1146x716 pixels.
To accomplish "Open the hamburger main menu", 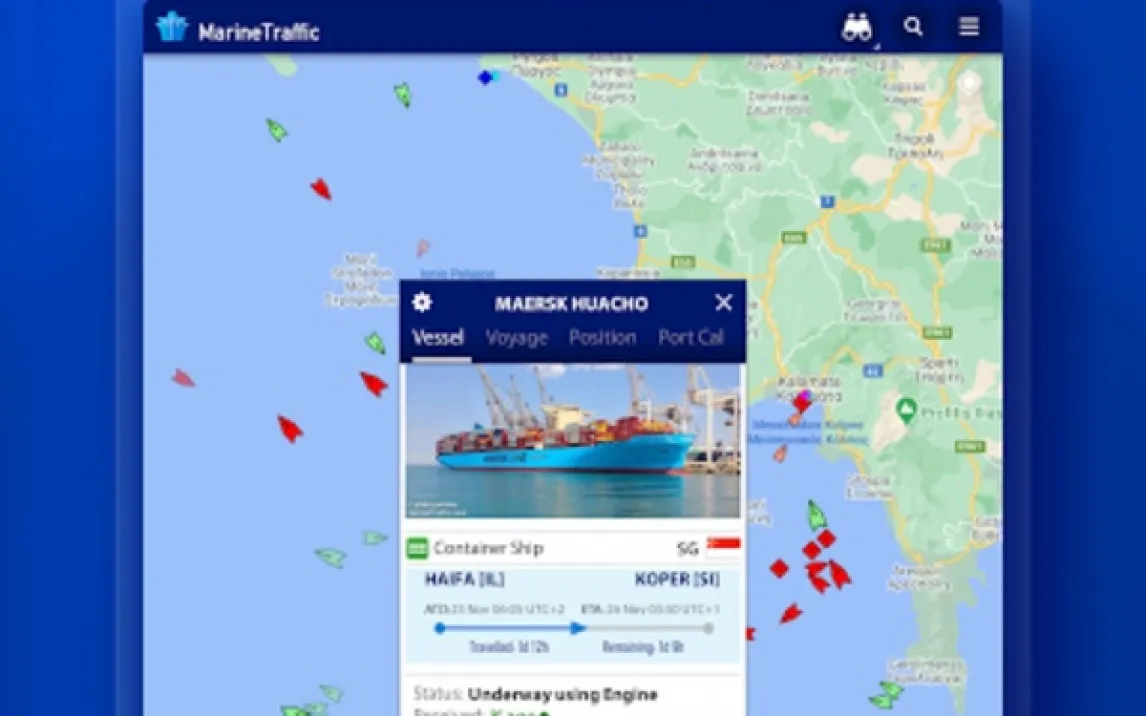I will click(x=969, y=26).
